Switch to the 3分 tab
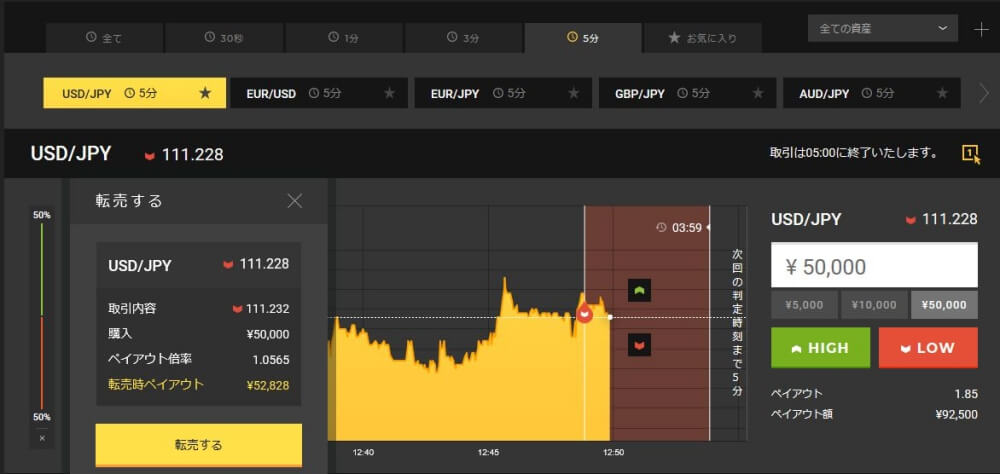Viewport: 1000px width, 474px height. coord(464,38)
